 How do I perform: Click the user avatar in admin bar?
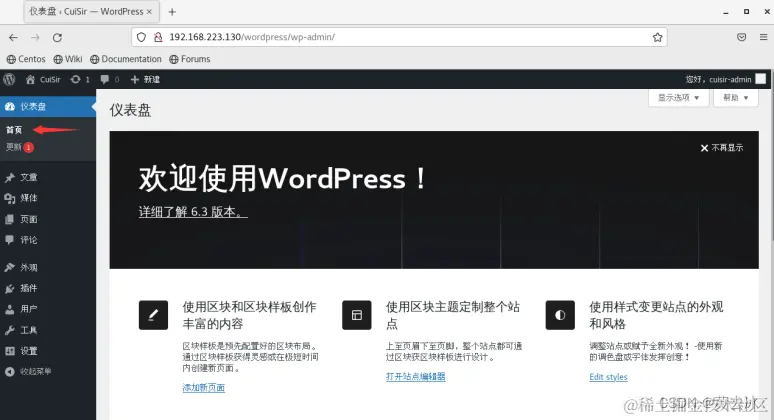point(761,79)
